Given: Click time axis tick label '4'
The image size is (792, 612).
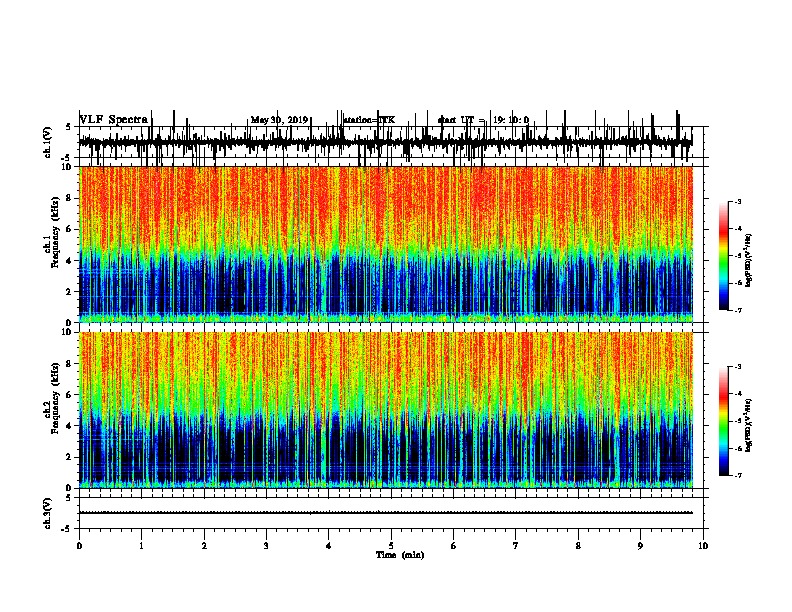Looking at the screenshot, I should click(329, 546).
